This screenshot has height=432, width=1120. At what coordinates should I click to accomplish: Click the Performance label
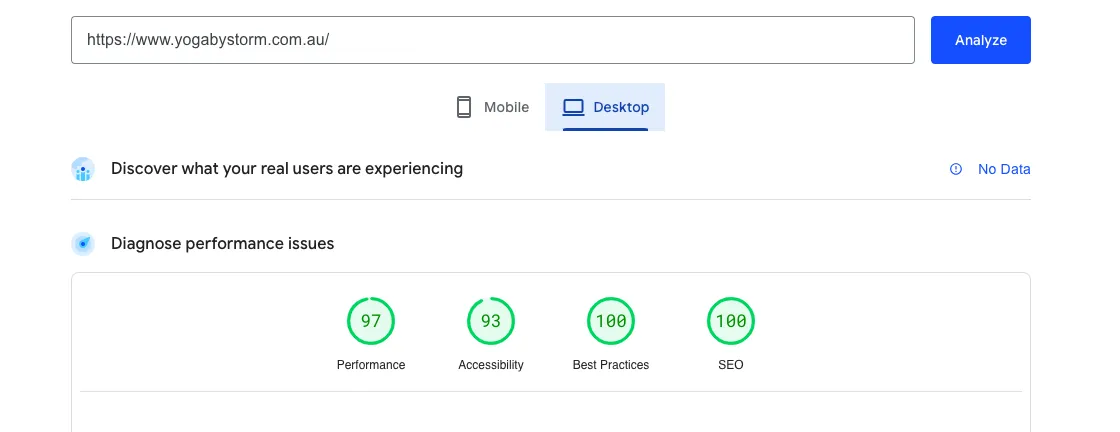tap(371, 365)
